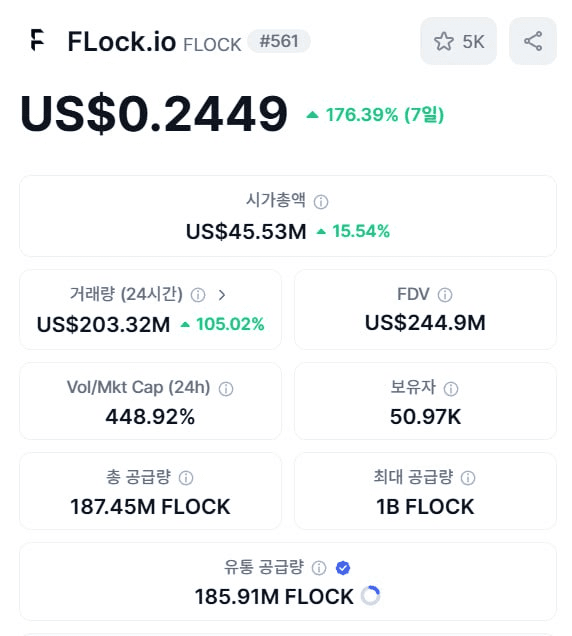Click the info icon beside 보유자
The width and height of the screenshot is (572, 636).
click(x=451, y=389)
